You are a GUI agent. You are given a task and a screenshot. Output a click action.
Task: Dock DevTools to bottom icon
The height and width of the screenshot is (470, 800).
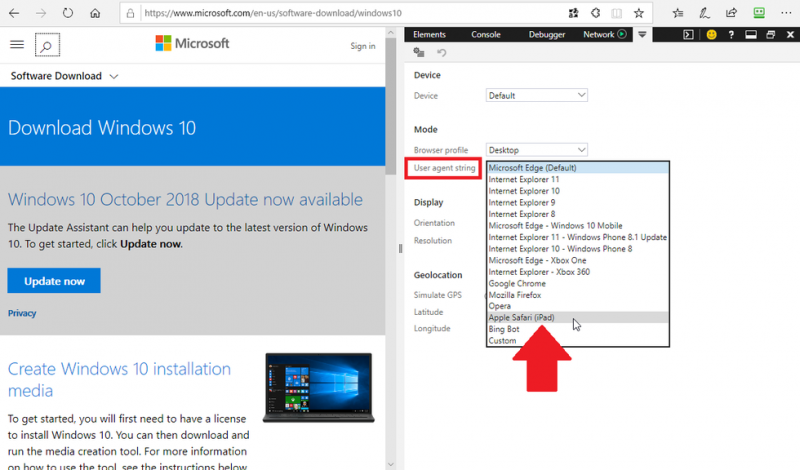tap(751, 35)
